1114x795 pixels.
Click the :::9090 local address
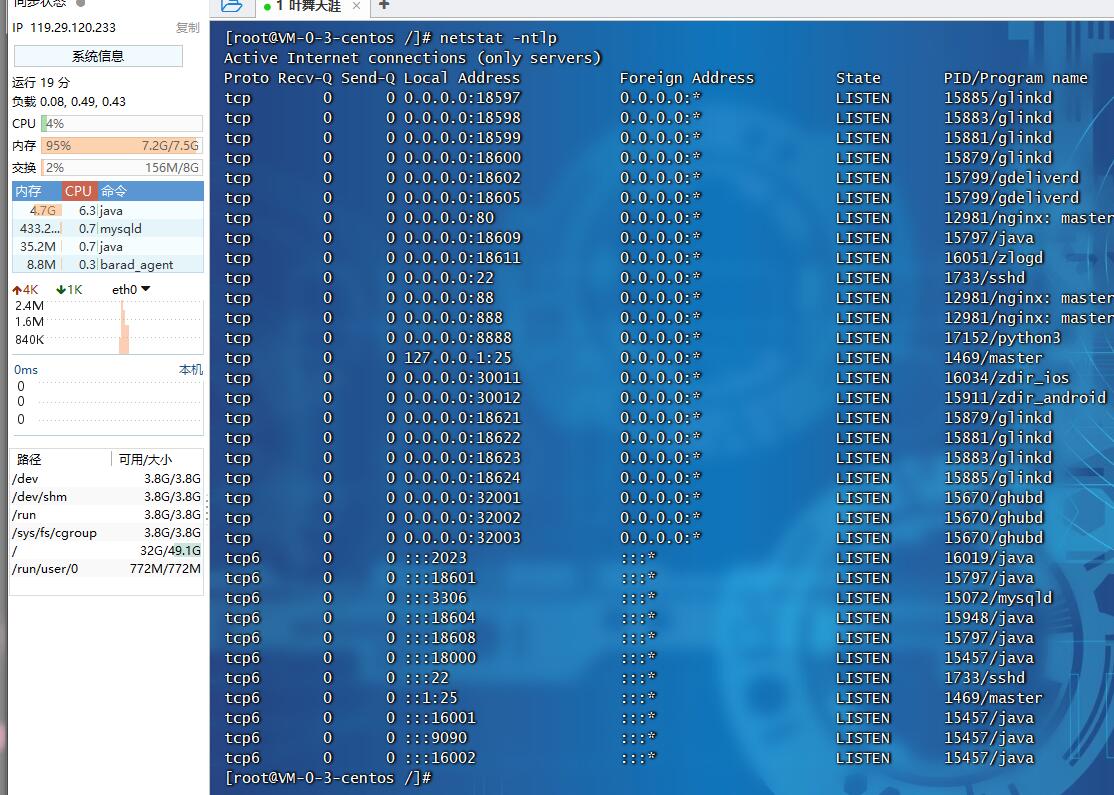436,737
